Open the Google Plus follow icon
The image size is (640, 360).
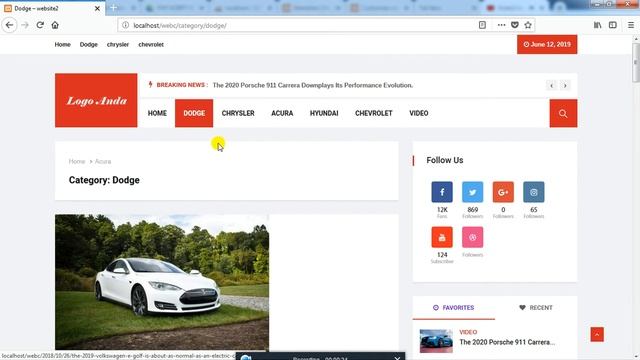pyautogui.click(x=503, y=192)
